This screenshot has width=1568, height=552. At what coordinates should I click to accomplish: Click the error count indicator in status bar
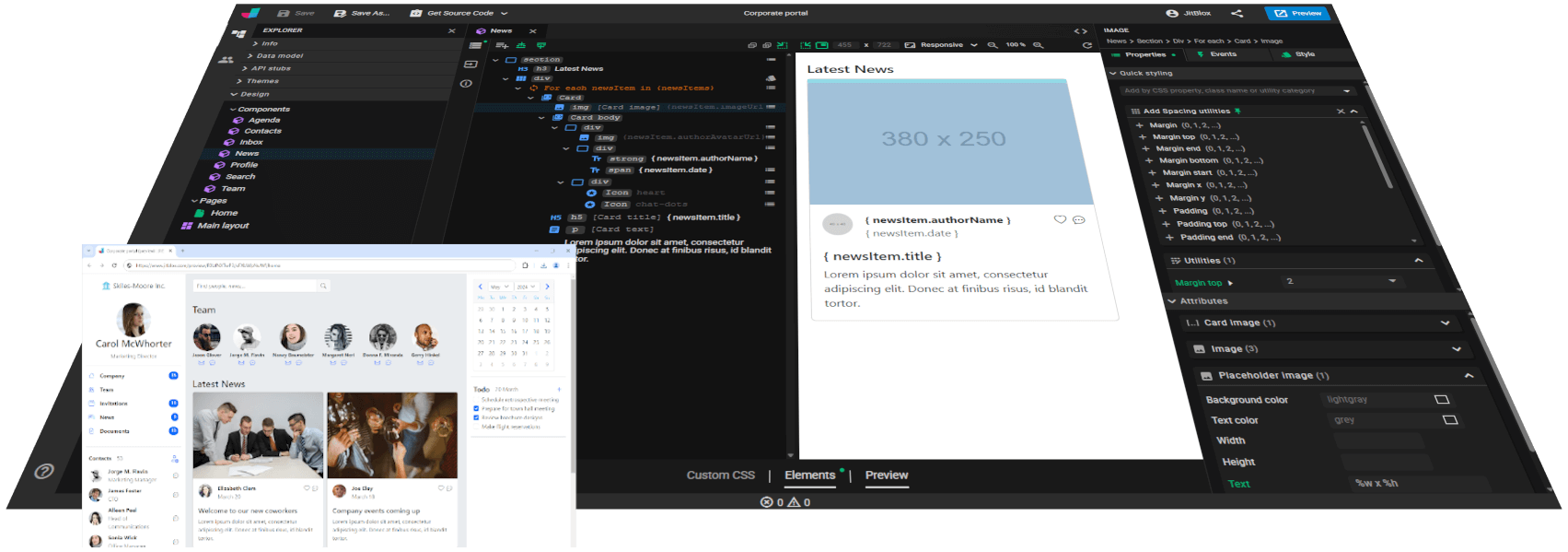pos(772,502)
